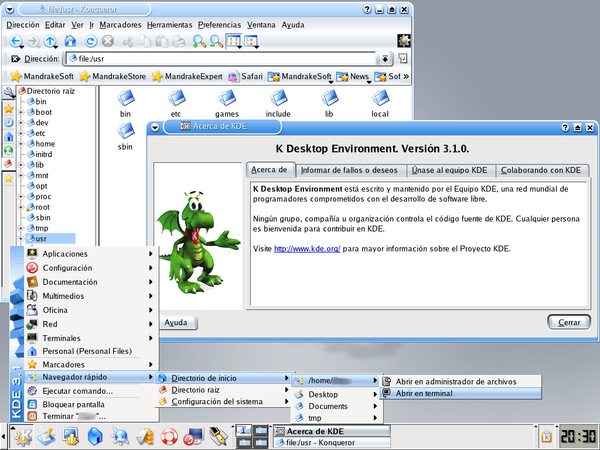600x450 pixels.
Task: Switch to 'Colaborando con KDE' tab
Action: [540, 171]
